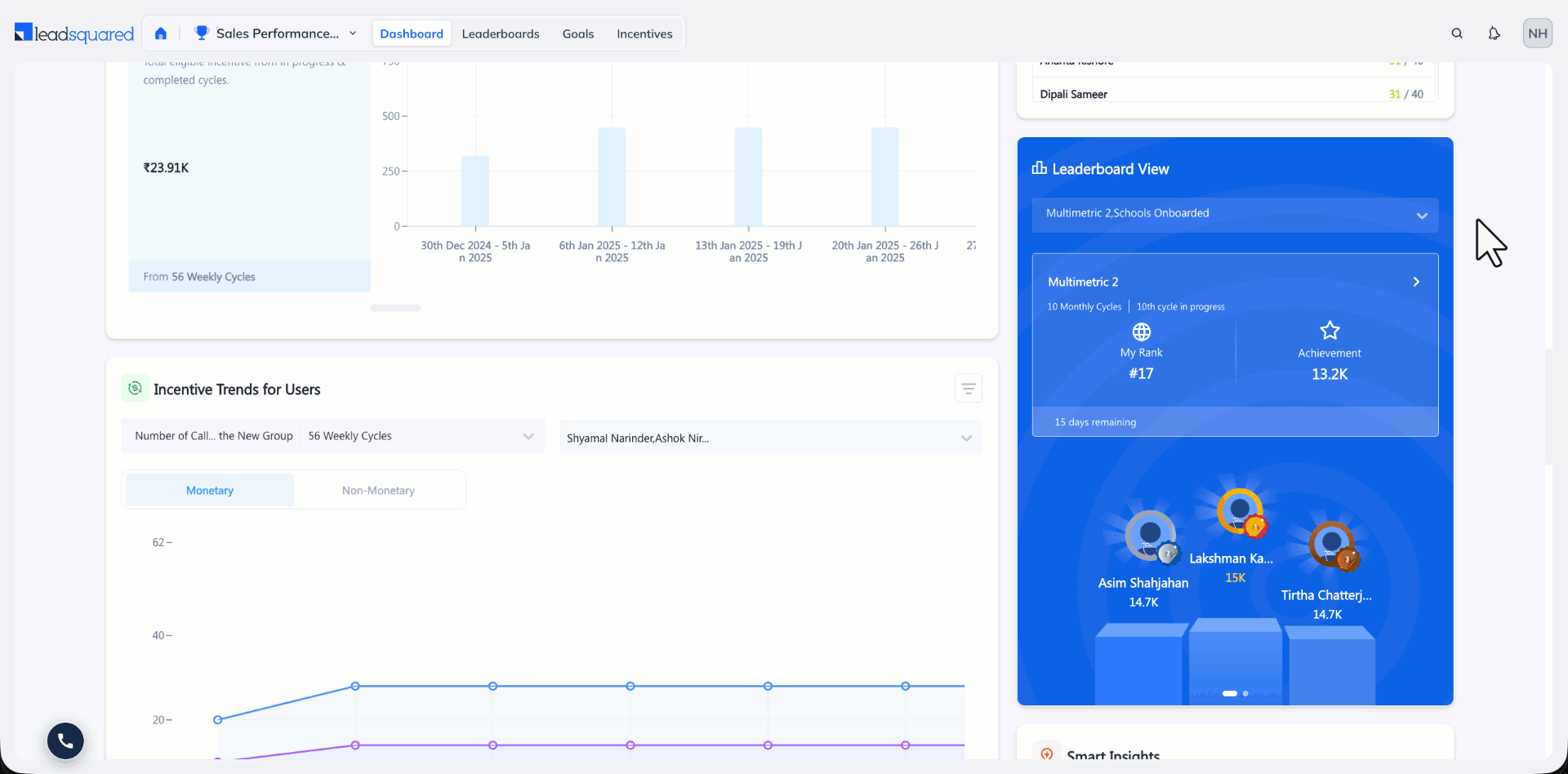This screenshot has width=1568, height=774.
Task: Click the 6th Jan 2025 - 12th Jan bar
Action: click(x=612, y=177)
